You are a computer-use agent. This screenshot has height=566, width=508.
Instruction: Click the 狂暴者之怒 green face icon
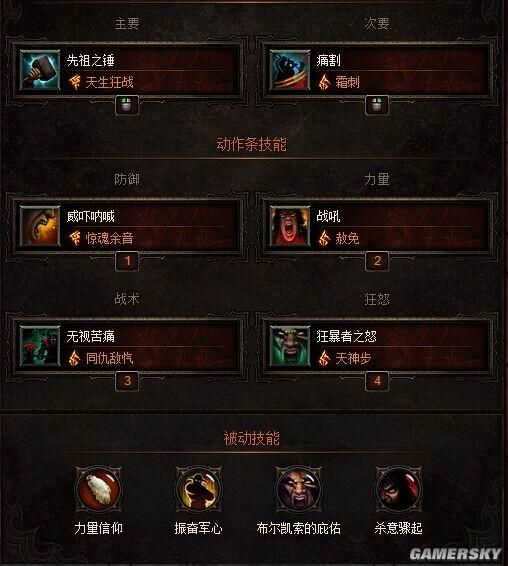[x=290, y=346]
